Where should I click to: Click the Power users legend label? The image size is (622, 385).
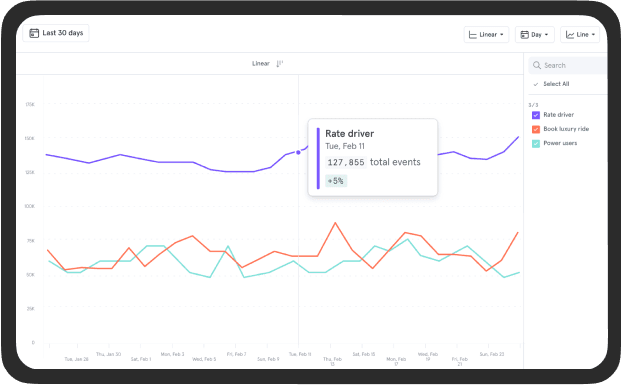[560, 143]
